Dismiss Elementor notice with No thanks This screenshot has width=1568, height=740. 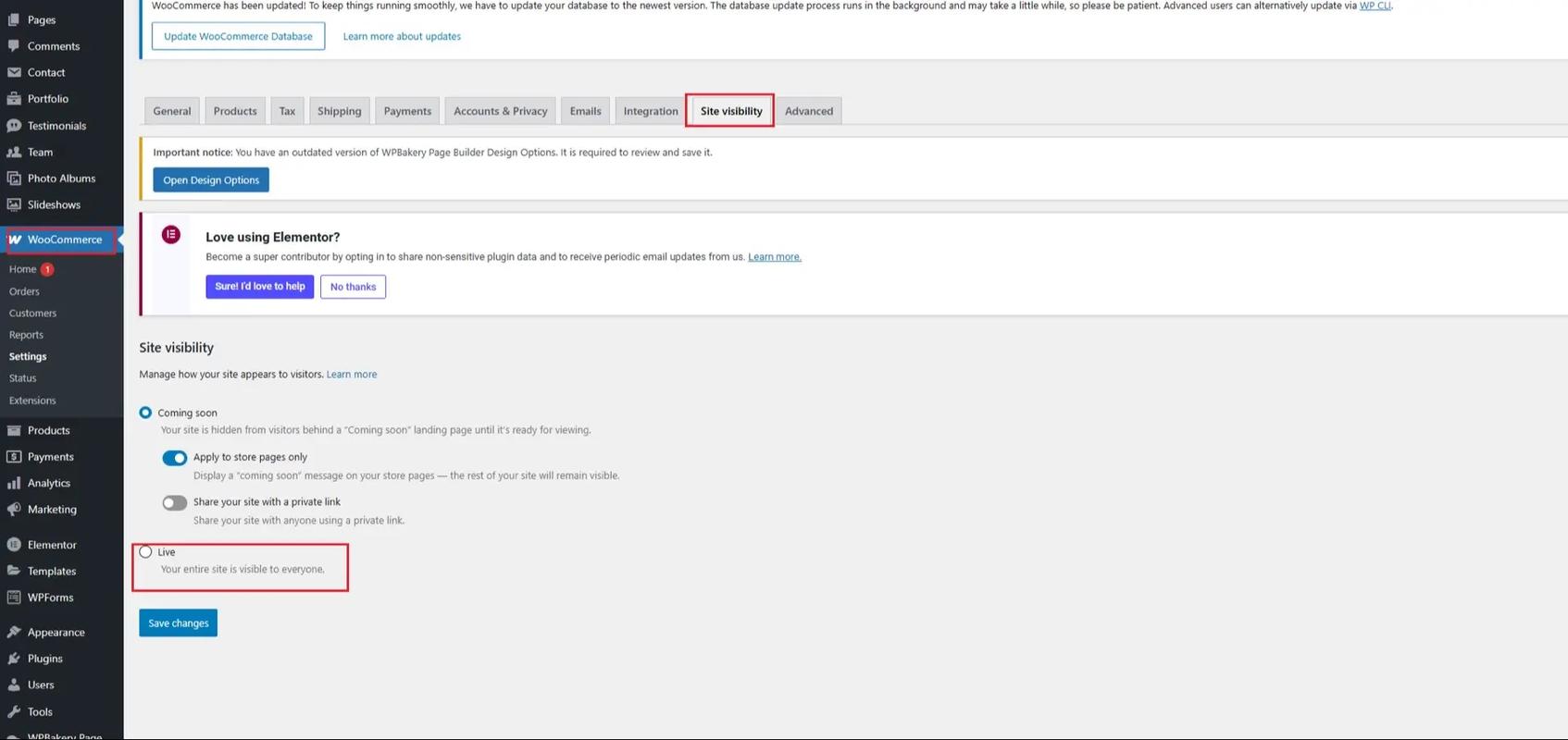(353, 287)
